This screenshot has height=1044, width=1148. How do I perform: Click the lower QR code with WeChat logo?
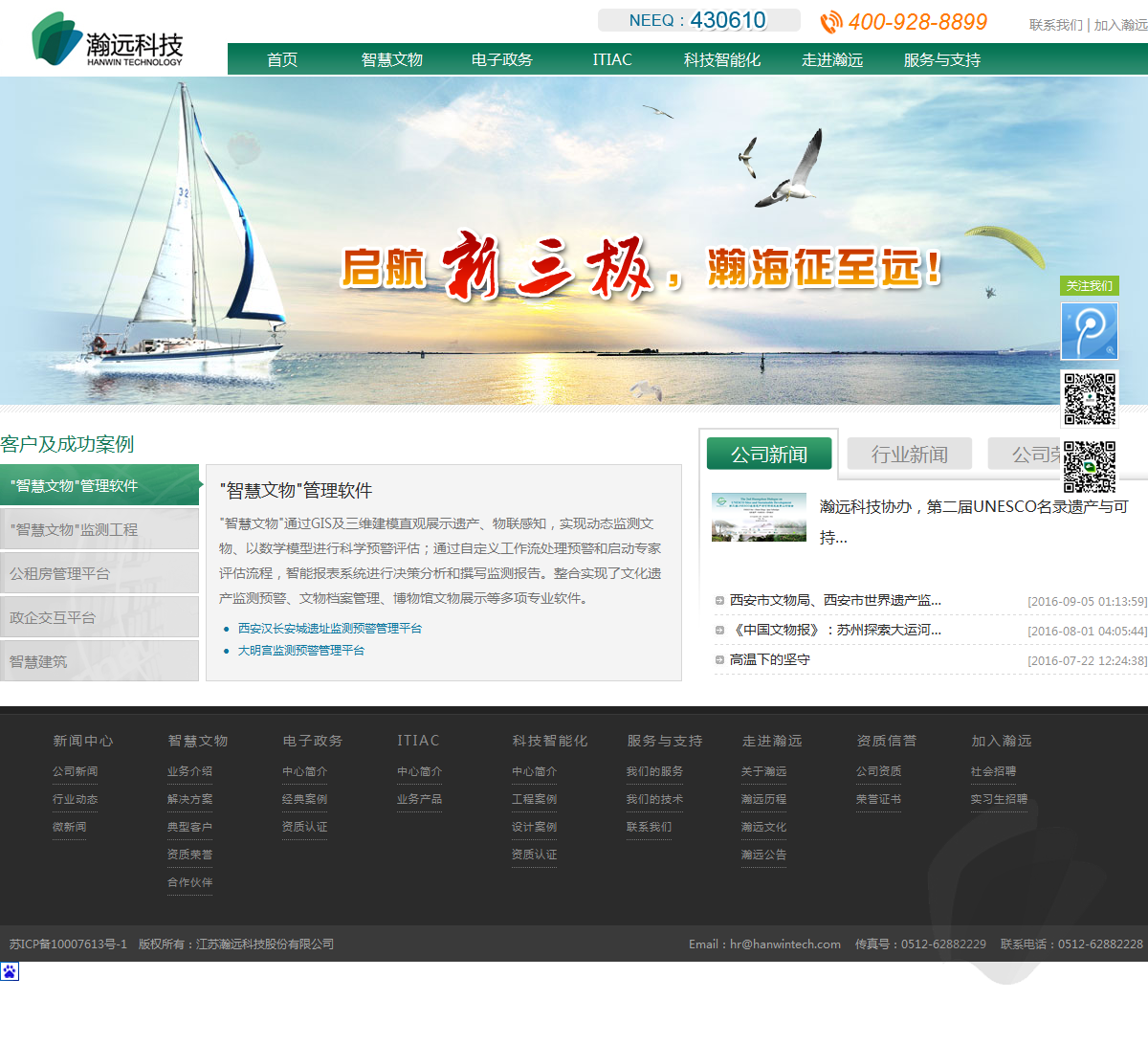tap(1090, 467)
